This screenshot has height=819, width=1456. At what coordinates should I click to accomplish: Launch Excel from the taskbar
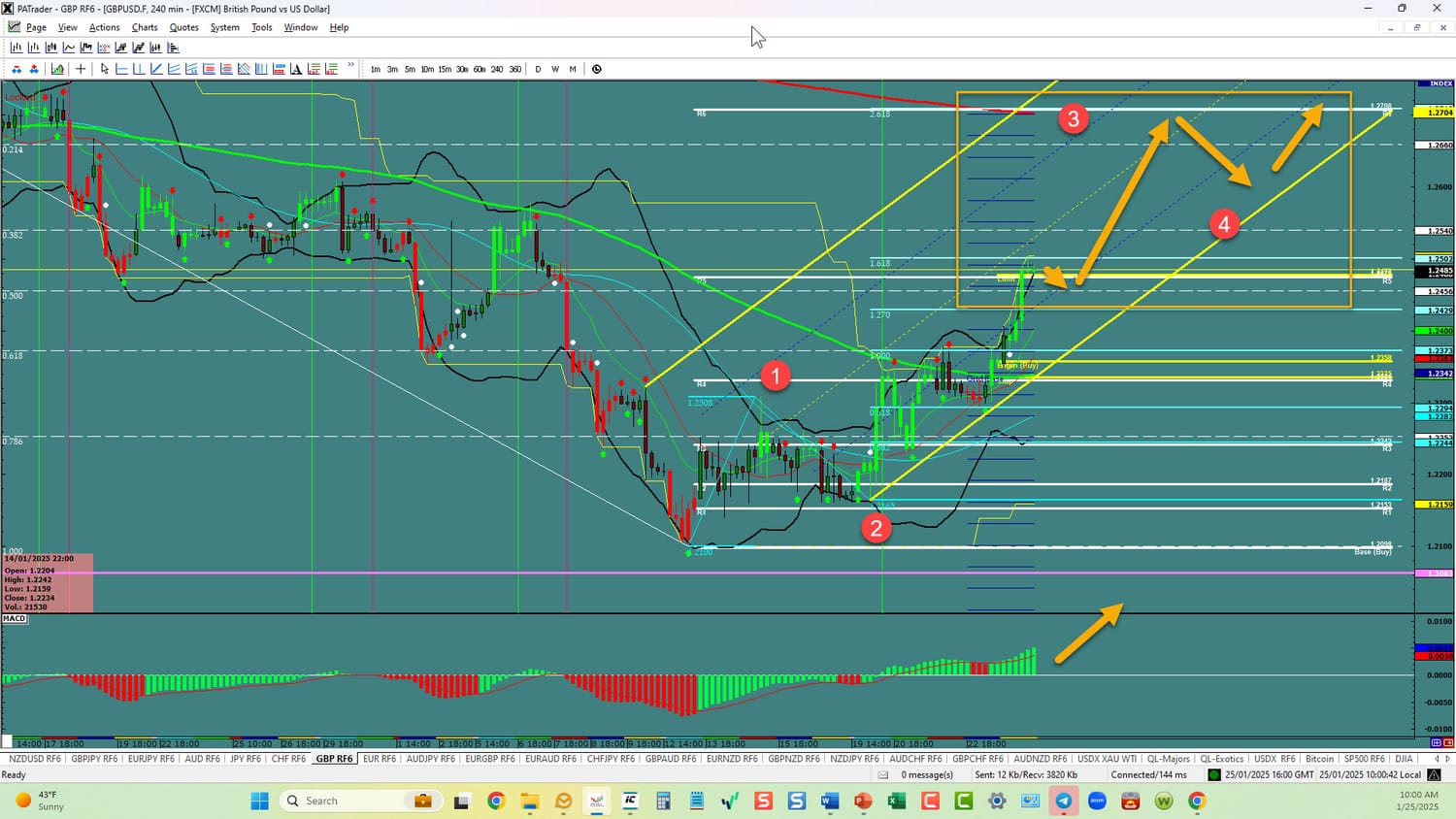click(896, 801)
